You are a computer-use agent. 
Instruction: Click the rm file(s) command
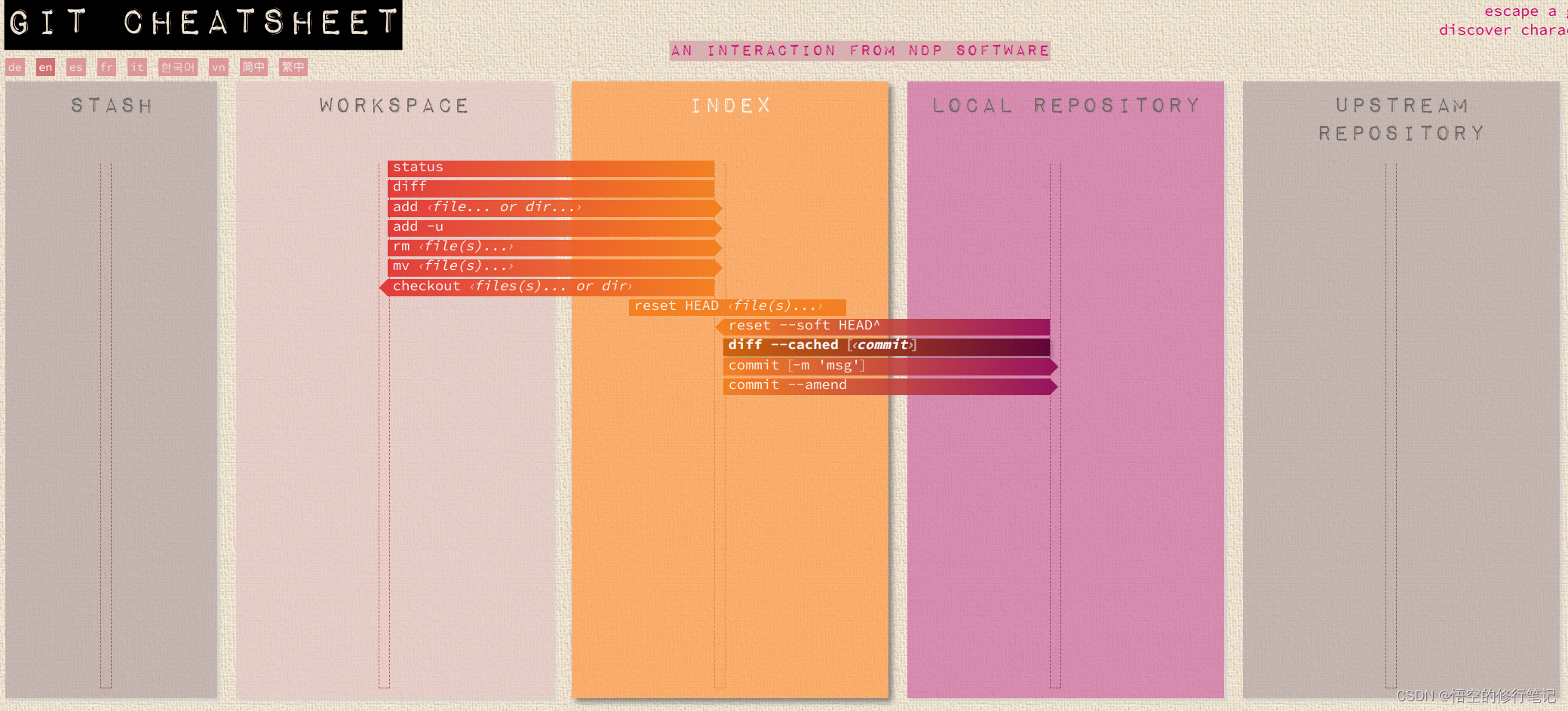coord(554,247)
